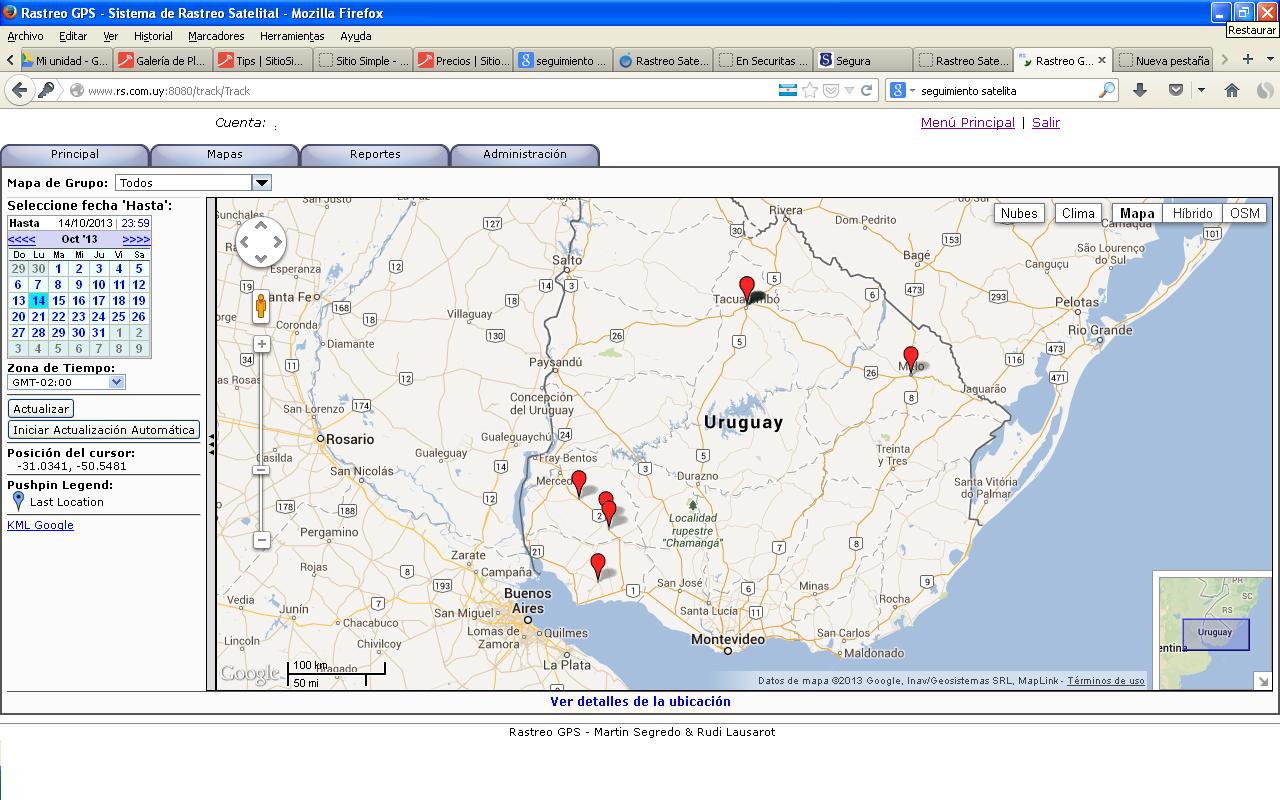This screenshot has height=800, width=1280.
Task: Switch to the Mapas tab
Action: [225, 155]
